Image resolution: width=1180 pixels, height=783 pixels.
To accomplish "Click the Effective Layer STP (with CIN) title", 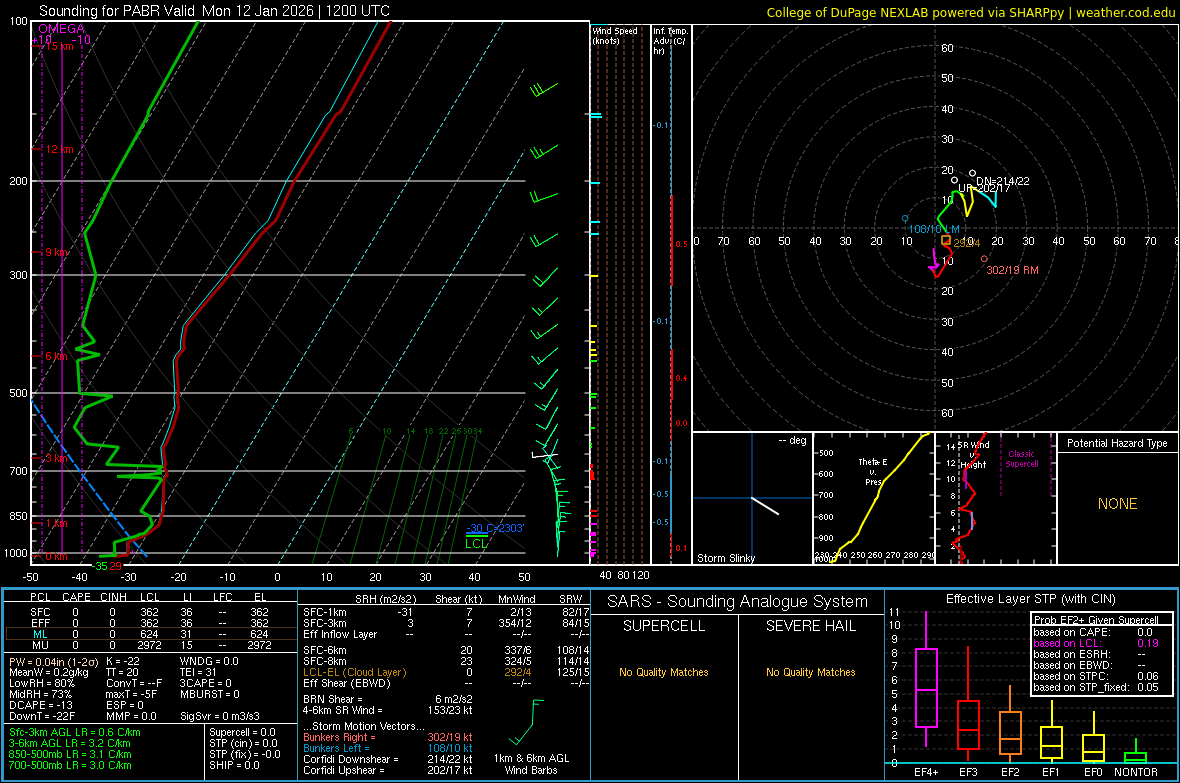I will pyautogui.click(x=1030, y=599).
